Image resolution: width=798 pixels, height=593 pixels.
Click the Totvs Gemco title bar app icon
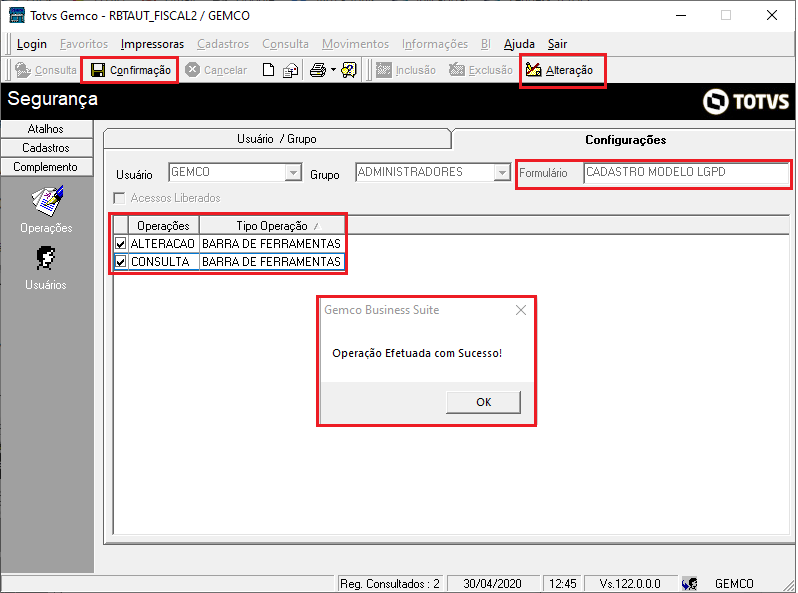[x=17, y=15]
